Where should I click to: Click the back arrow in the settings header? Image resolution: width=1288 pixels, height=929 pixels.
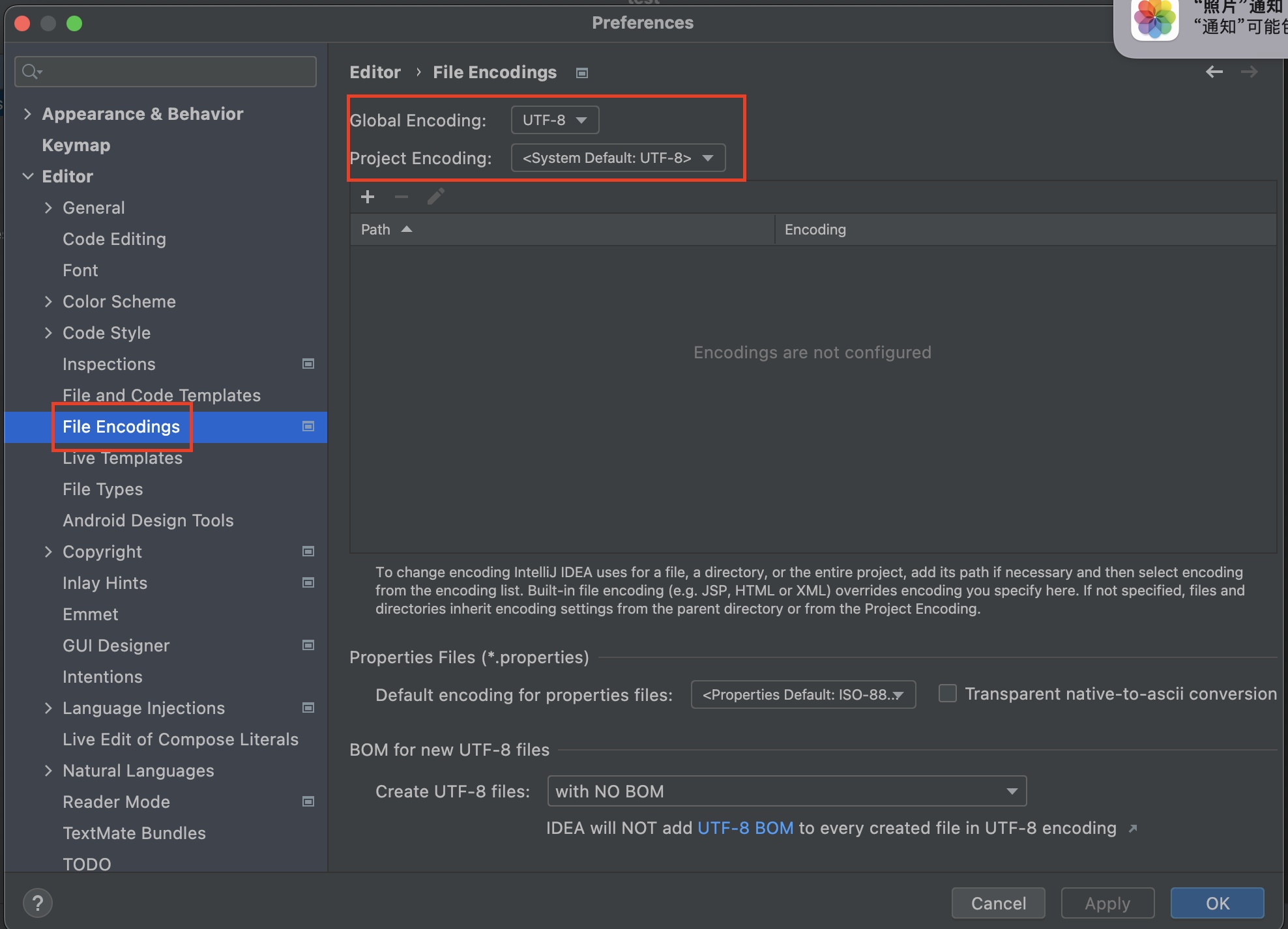pos(1214,72)
